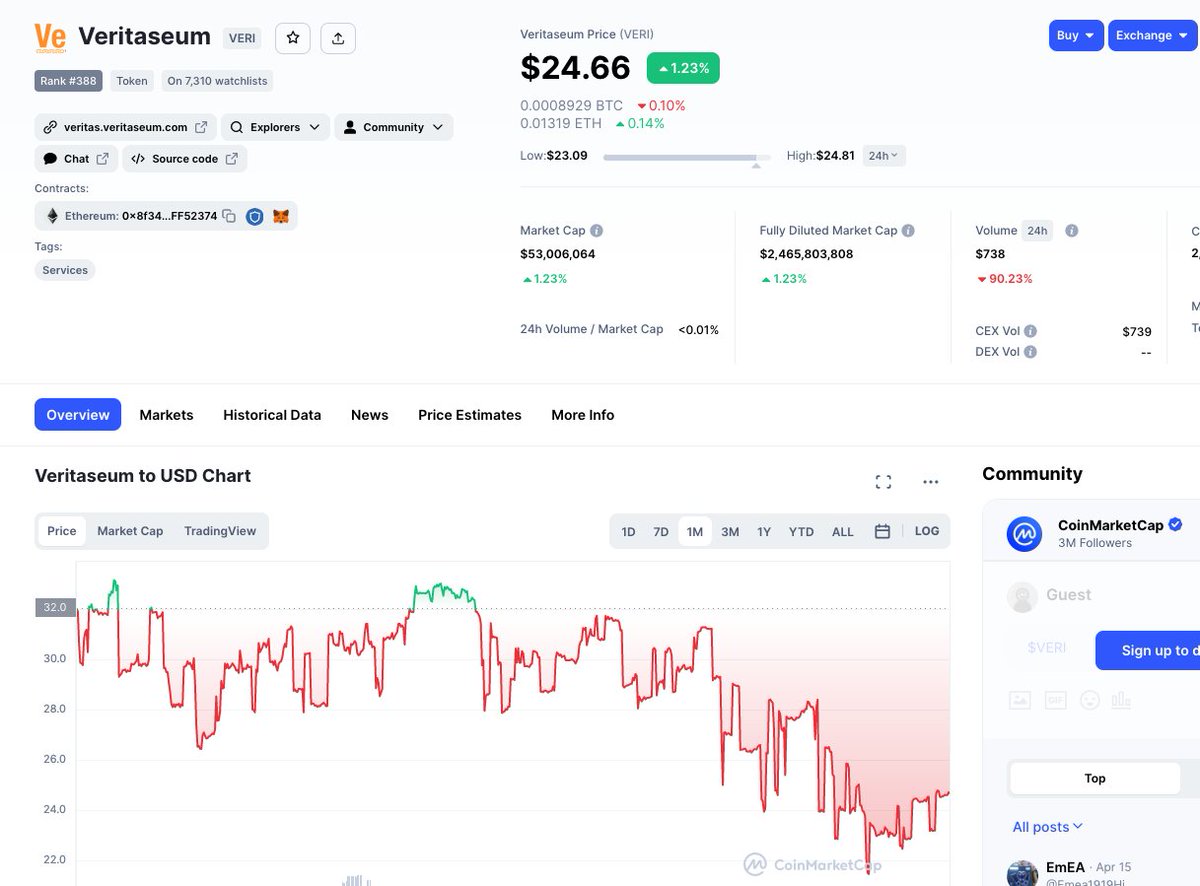Switch chart to Price view

[62, 531]
